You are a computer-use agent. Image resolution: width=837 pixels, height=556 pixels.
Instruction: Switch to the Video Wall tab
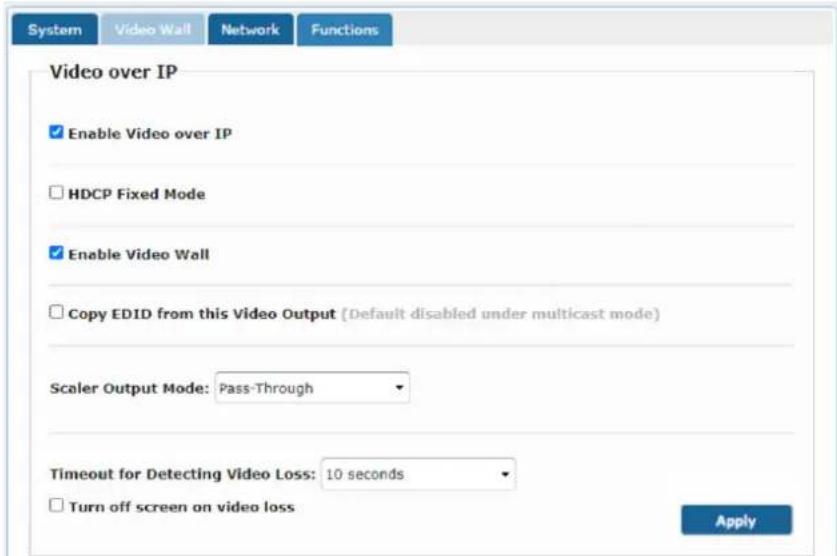pos(153,30)
